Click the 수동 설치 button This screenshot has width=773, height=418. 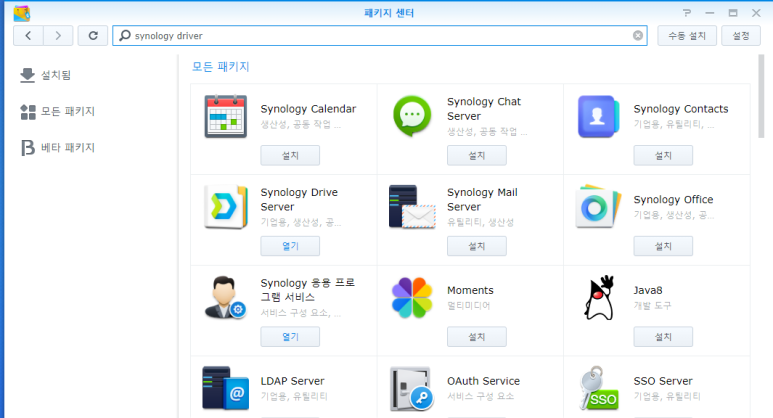point(687,35)
